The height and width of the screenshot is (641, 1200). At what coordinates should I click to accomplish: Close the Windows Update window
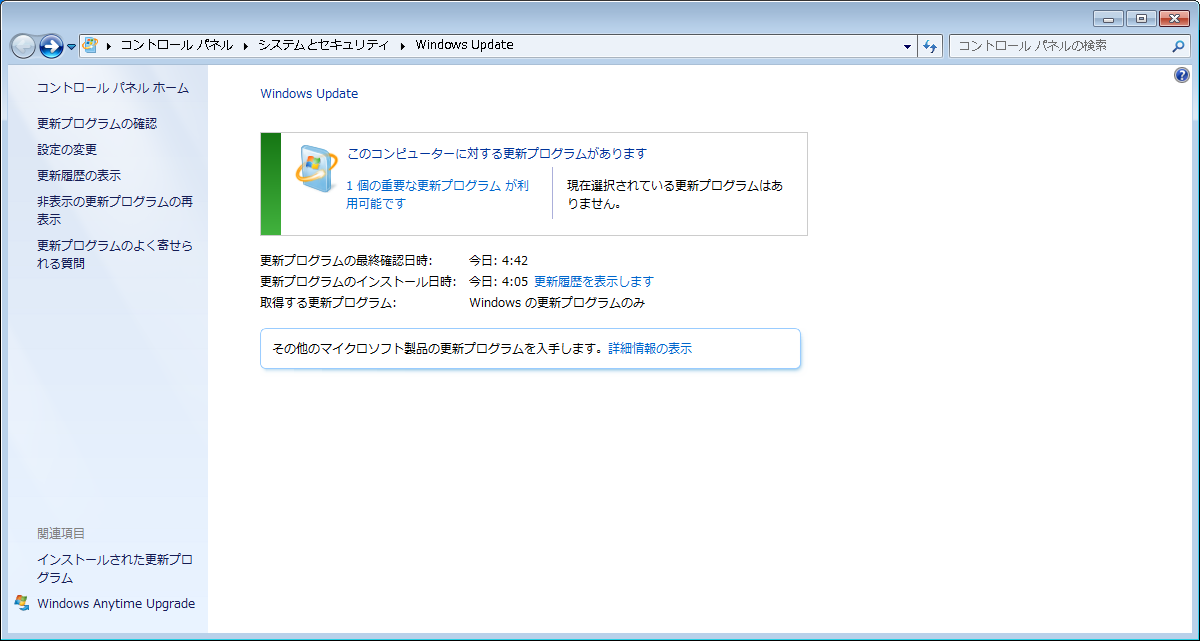coord(1174,18)
